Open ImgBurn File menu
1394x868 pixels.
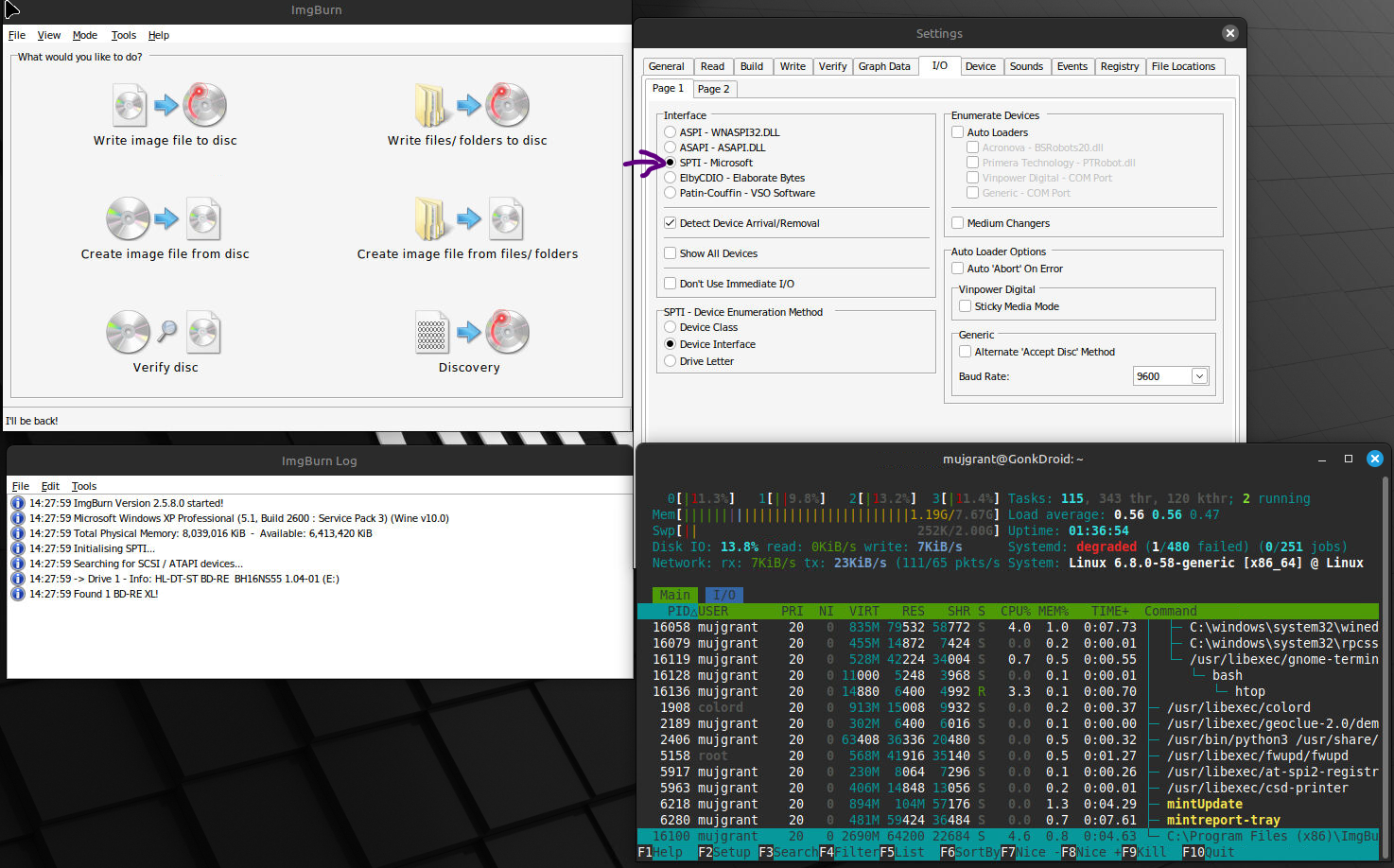pyautogui.click(x=17, y=35)
